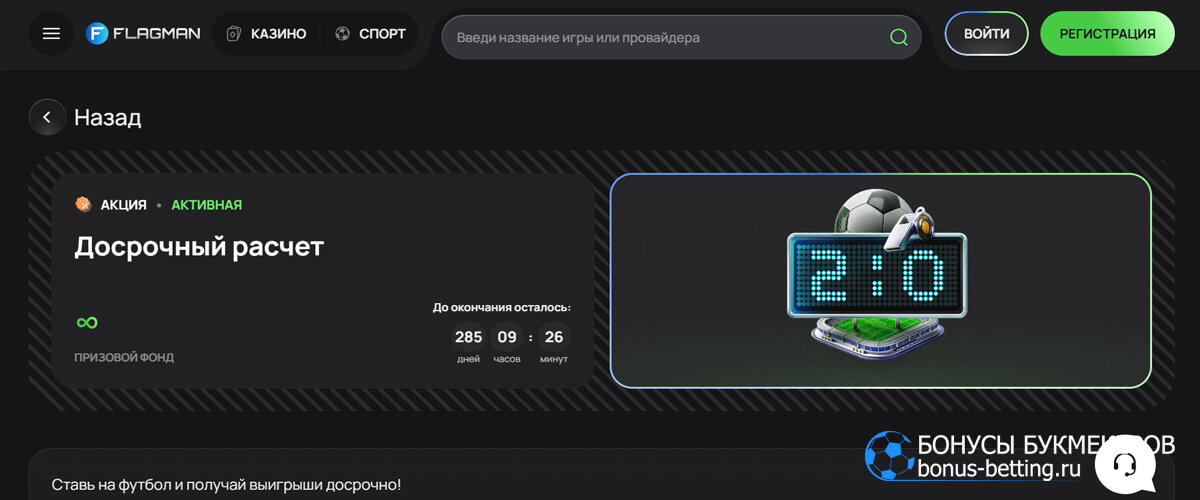Viewport: 1200px width, 500px height.
Task: Click the Активная status label
Action: pyautogui.click(x=206, y=205)
